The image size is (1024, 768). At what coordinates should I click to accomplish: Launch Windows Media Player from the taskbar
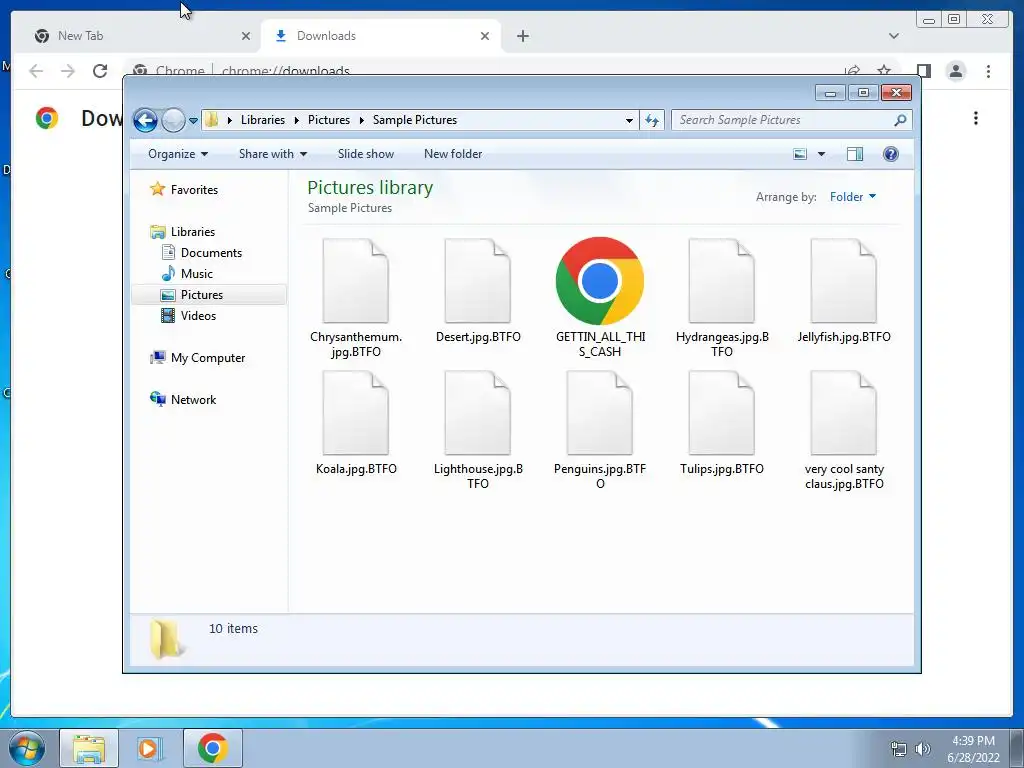tap(150, 748)
